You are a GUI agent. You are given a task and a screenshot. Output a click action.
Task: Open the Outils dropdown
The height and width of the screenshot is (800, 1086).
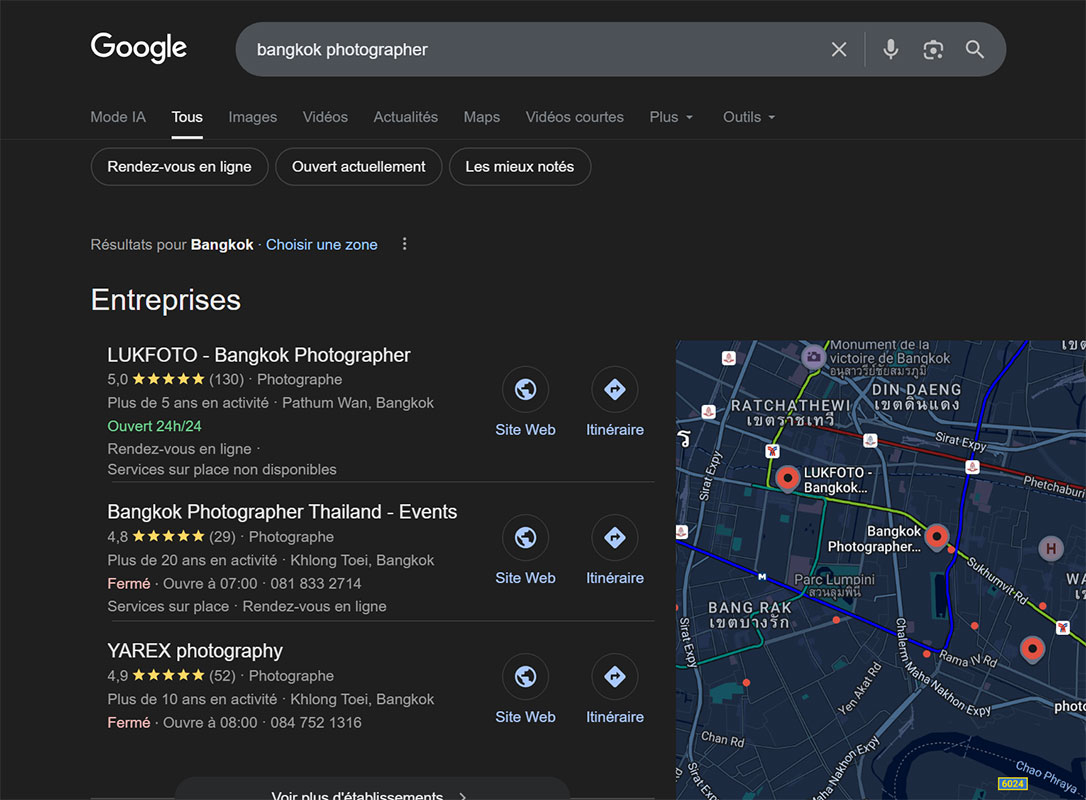[x=748, y=117]
